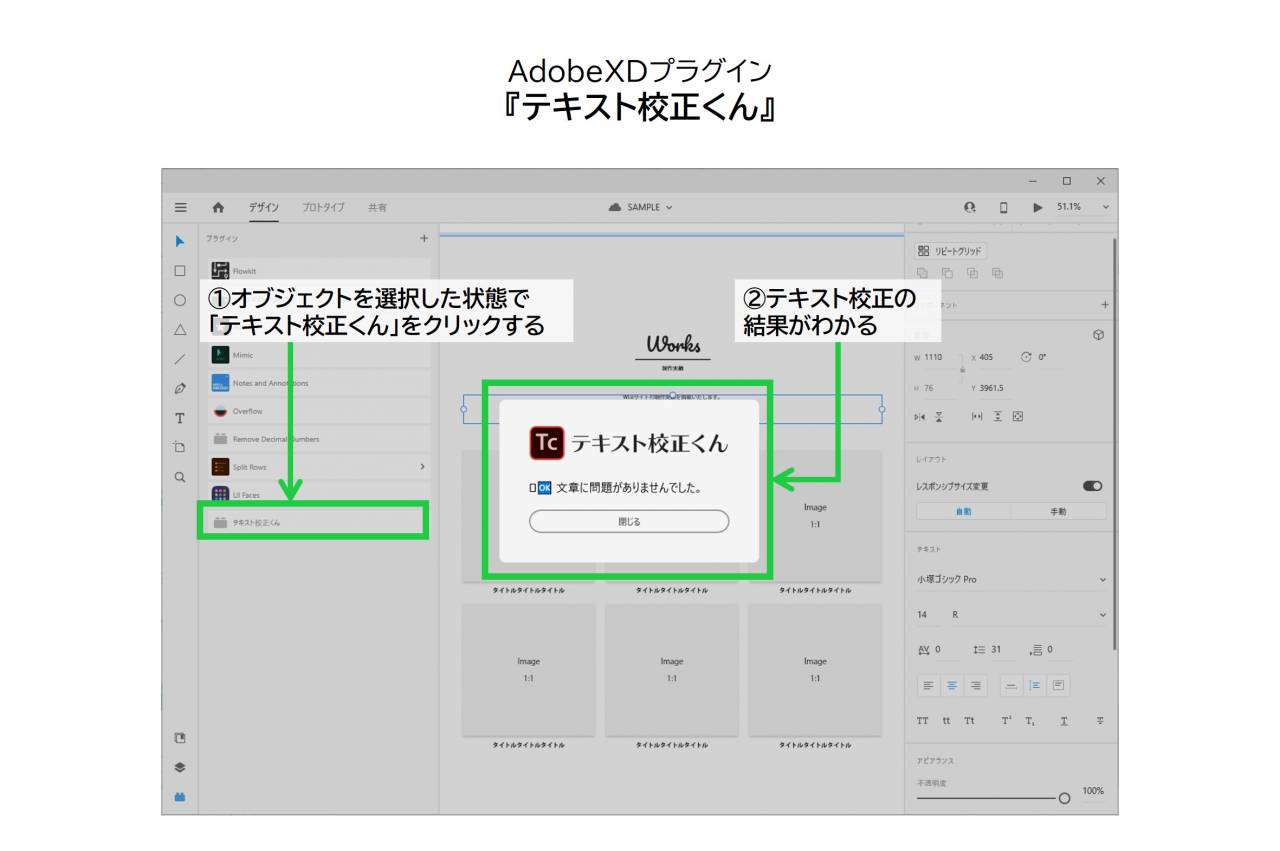Open the Plugins panel icon
The image size is (1280, 851).
click(x=180, y=797)
